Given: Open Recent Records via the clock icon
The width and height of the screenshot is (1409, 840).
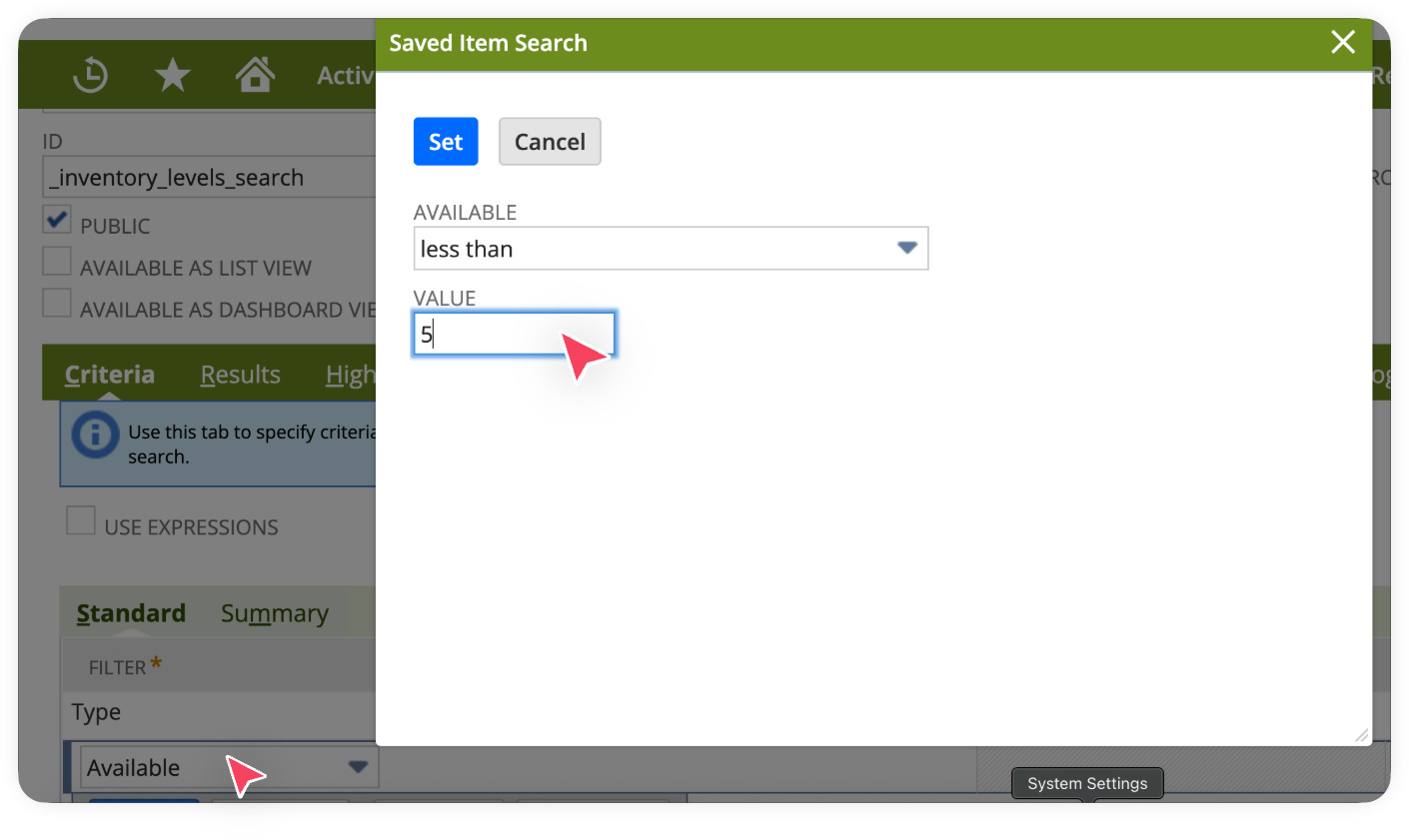Looking at the screenshot, I should point(90,74).
